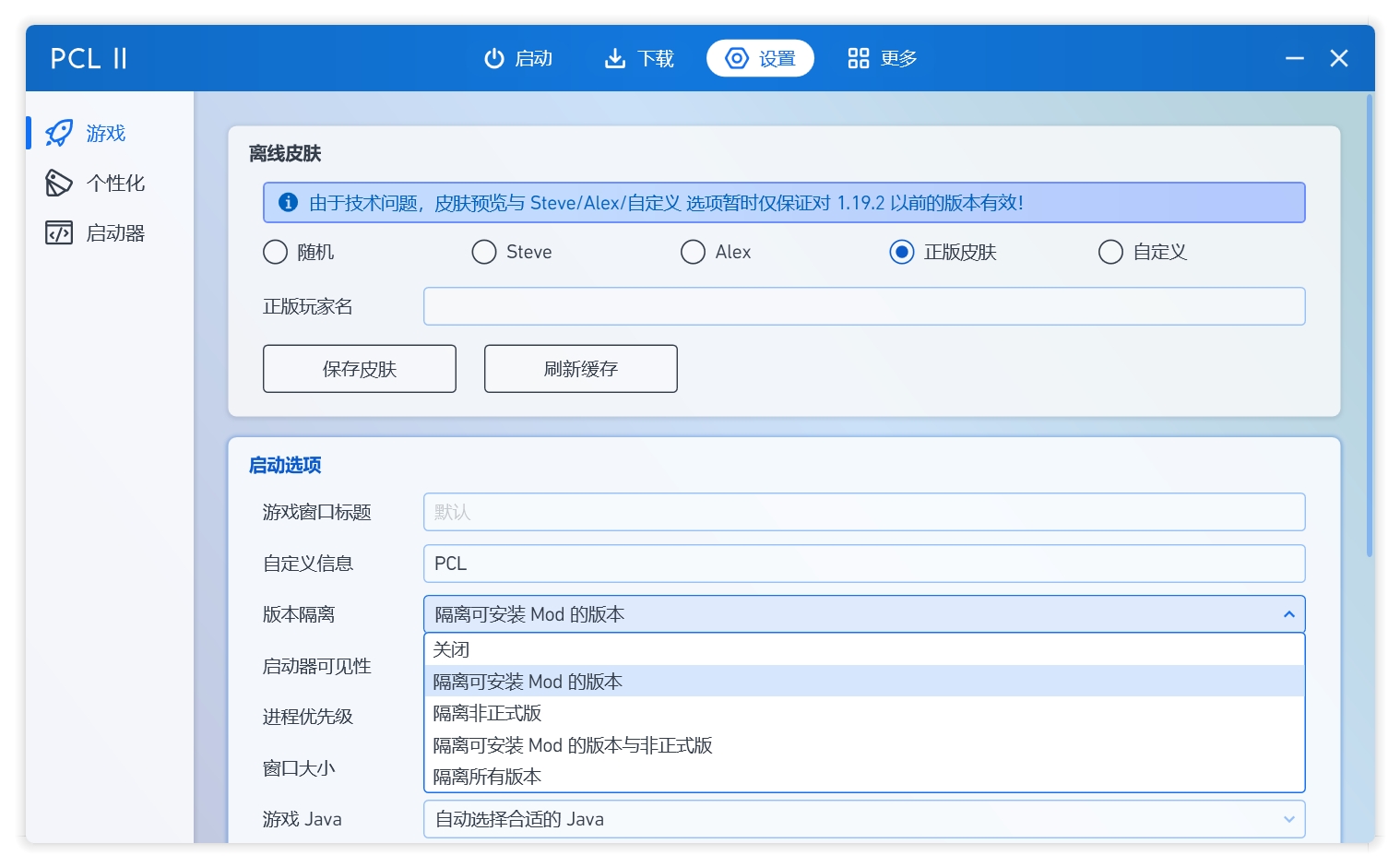Focus the 正版玩家名 text field
The image size is (1400, 867).
[863, 306]
